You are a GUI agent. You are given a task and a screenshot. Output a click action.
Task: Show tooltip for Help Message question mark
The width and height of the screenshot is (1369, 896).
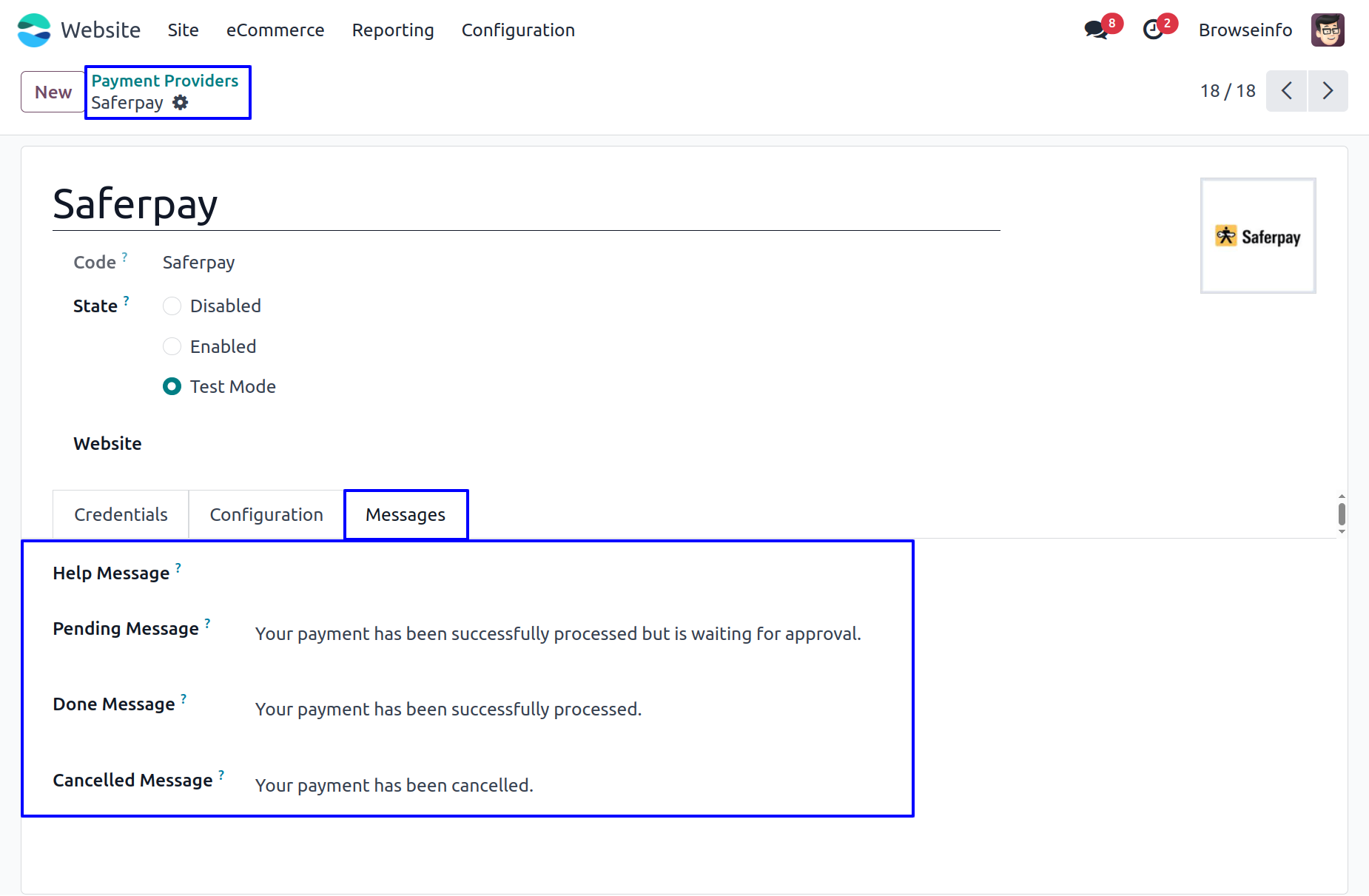tap(178, 567)
